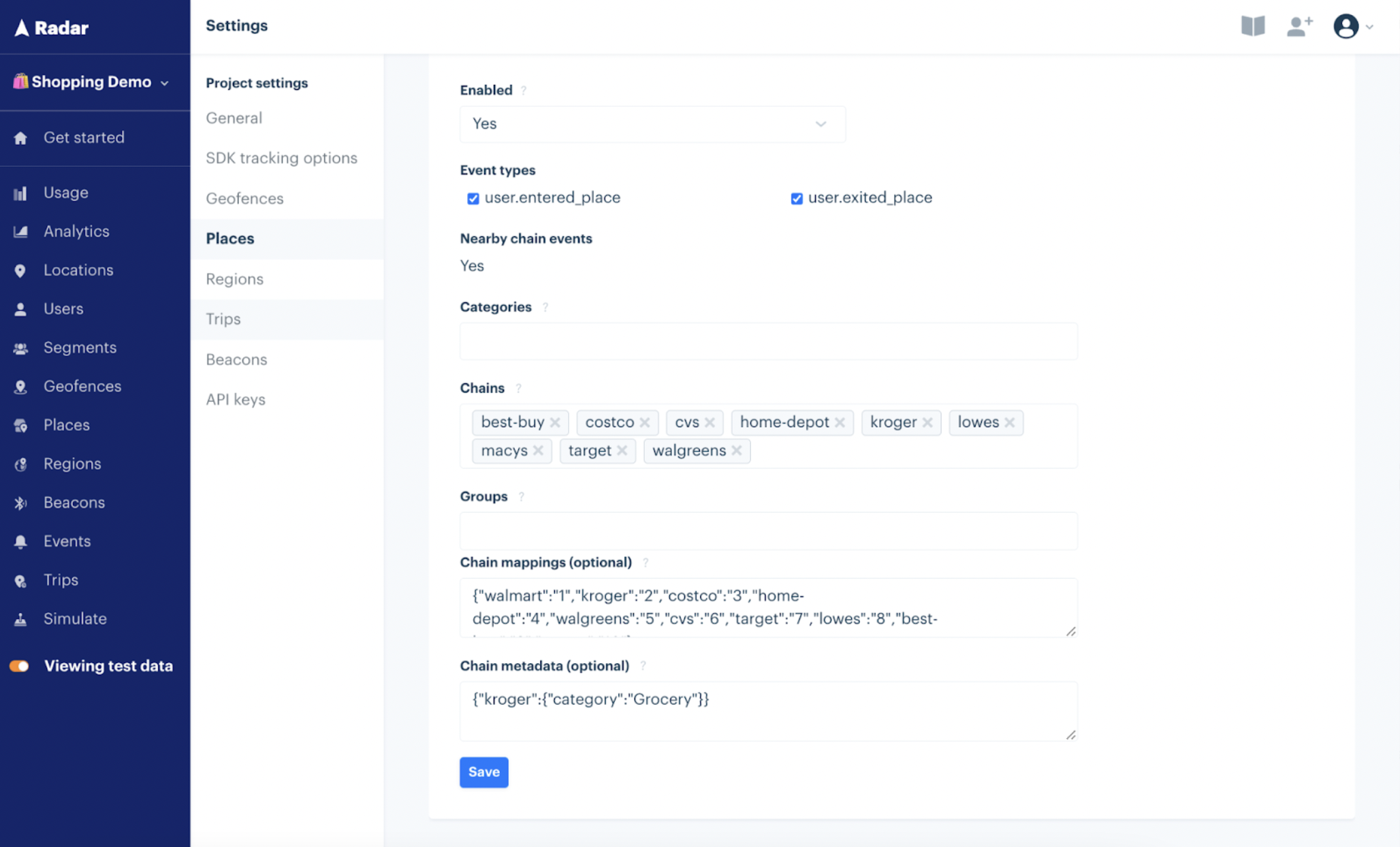
Task: Remove the walgreens chain tag
Action: [737, 451]
